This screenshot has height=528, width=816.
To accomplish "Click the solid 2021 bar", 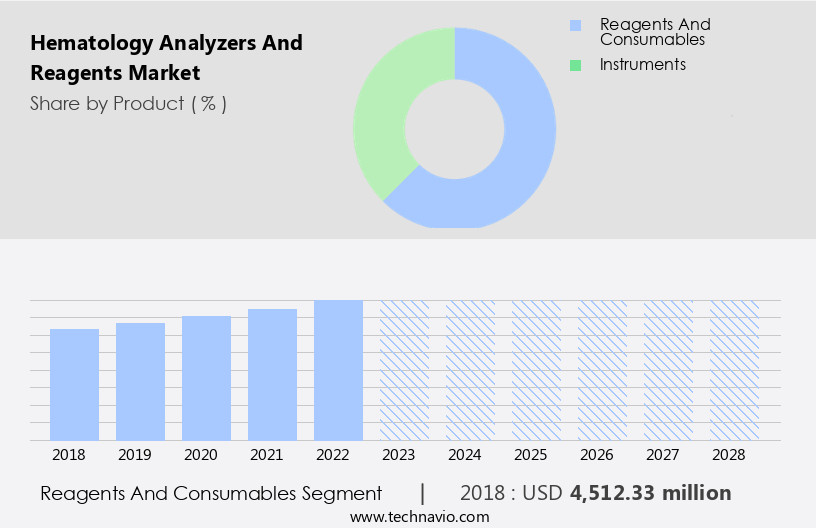I will pos(272,375).
